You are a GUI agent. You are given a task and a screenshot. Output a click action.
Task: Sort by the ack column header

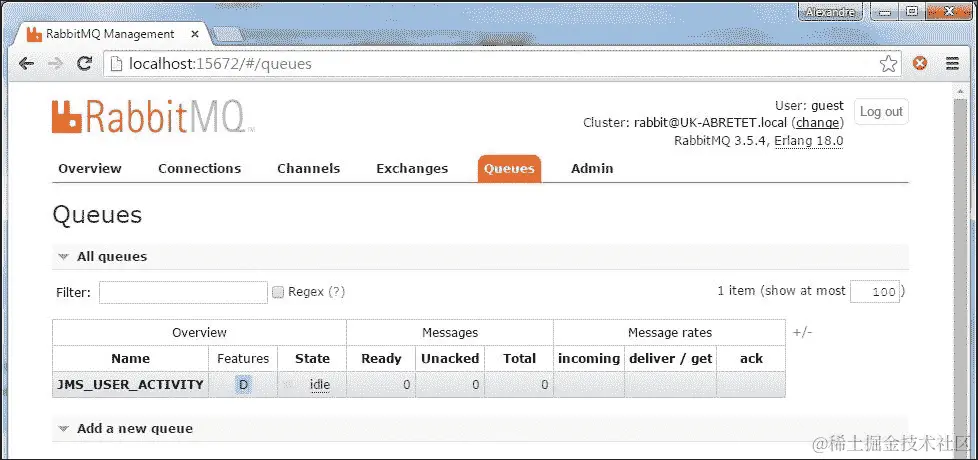[751, 358]
